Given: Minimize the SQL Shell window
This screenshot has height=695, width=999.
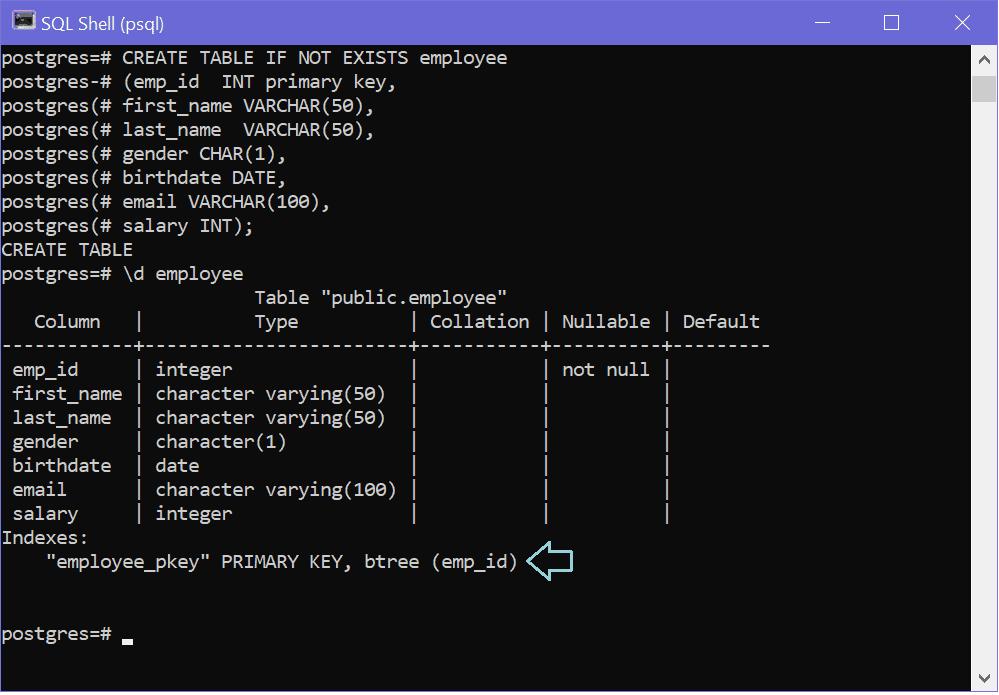Looking at the screenshot, I should tap(822, 22).
